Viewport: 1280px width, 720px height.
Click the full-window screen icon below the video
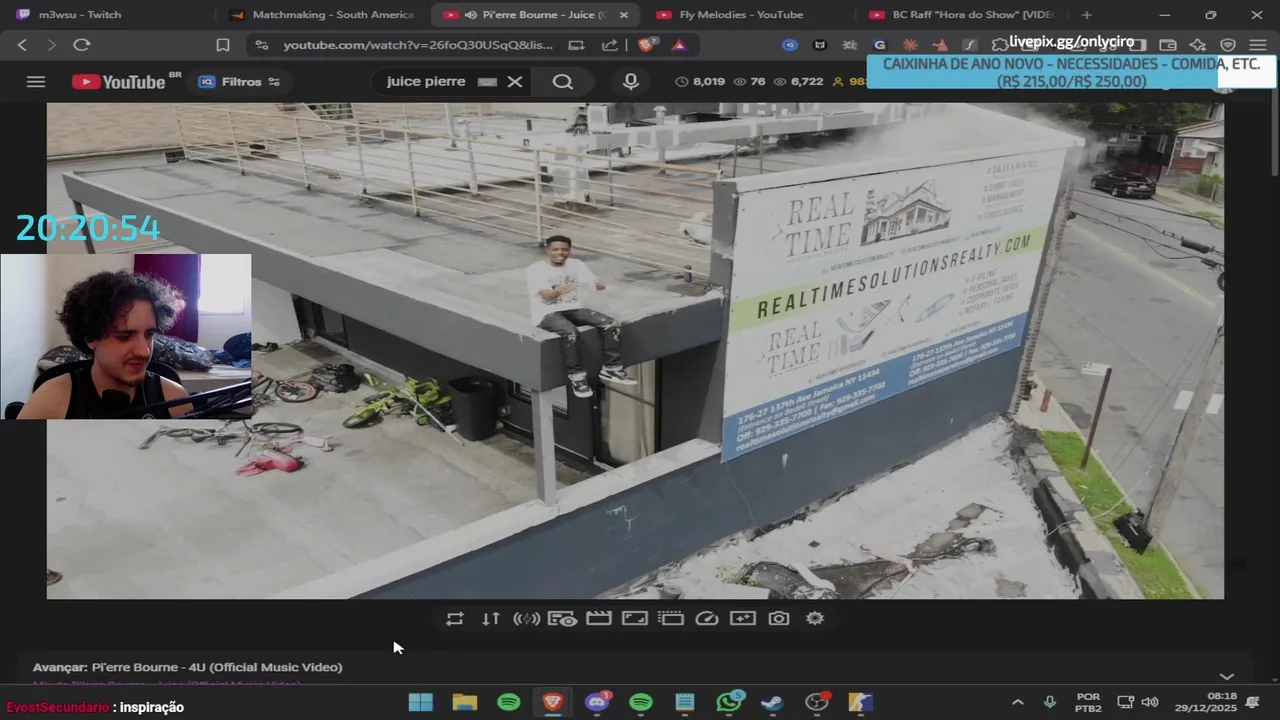[x=635, y=619]
